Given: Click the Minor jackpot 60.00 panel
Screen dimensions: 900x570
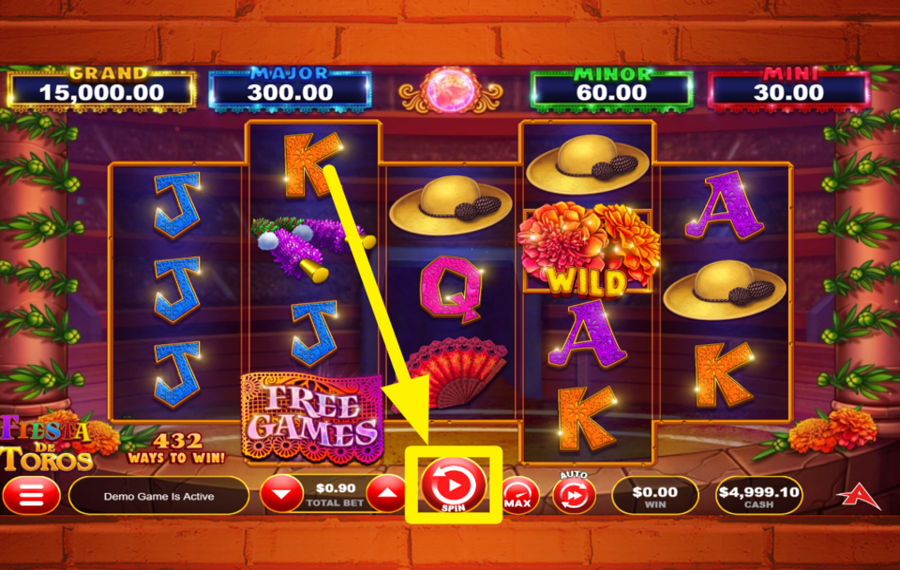Looking at the screenshot, I should click(x=611, y=91).
